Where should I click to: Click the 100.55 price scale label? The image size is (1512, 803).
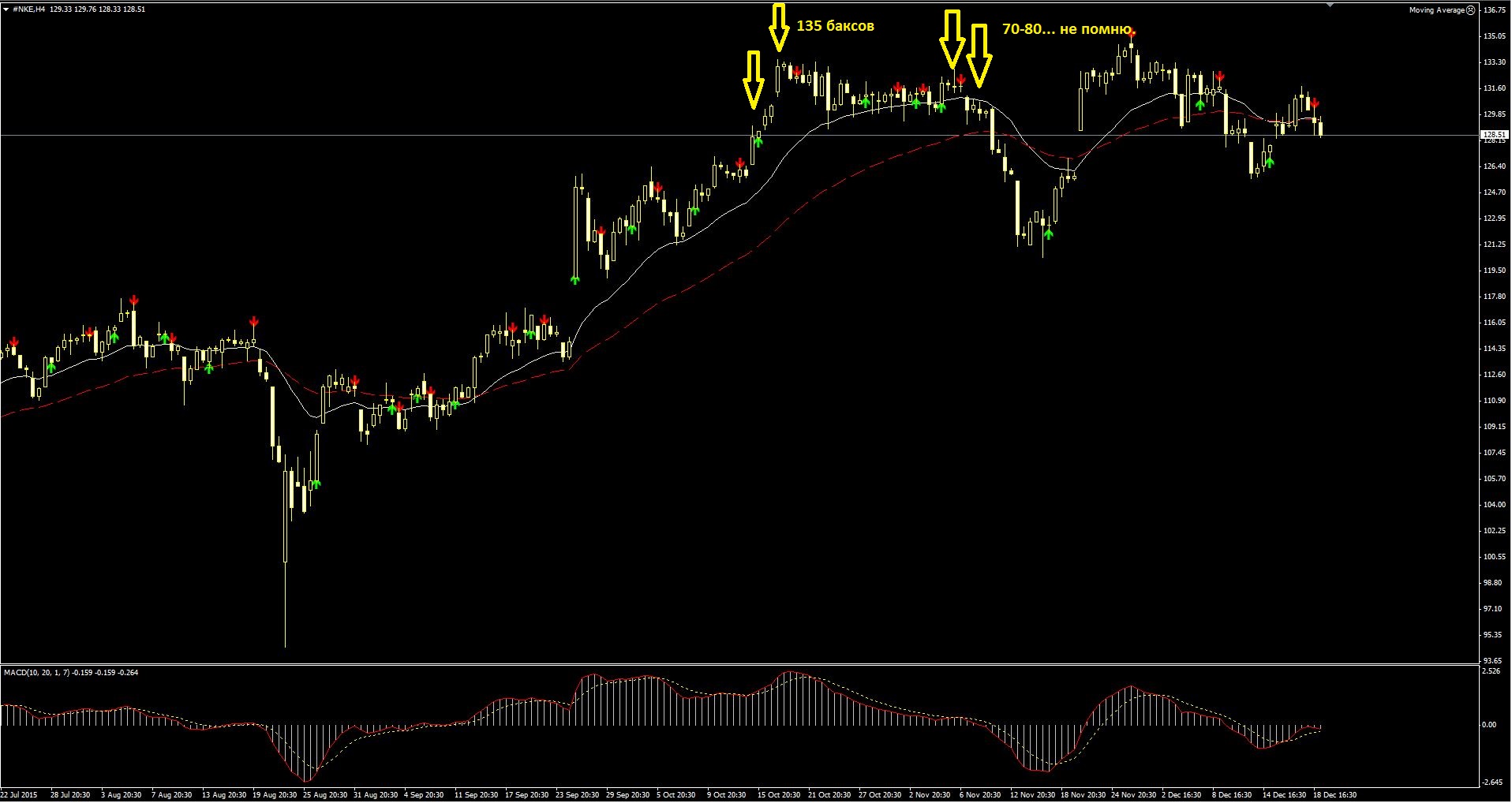(x=1495, y=557)
